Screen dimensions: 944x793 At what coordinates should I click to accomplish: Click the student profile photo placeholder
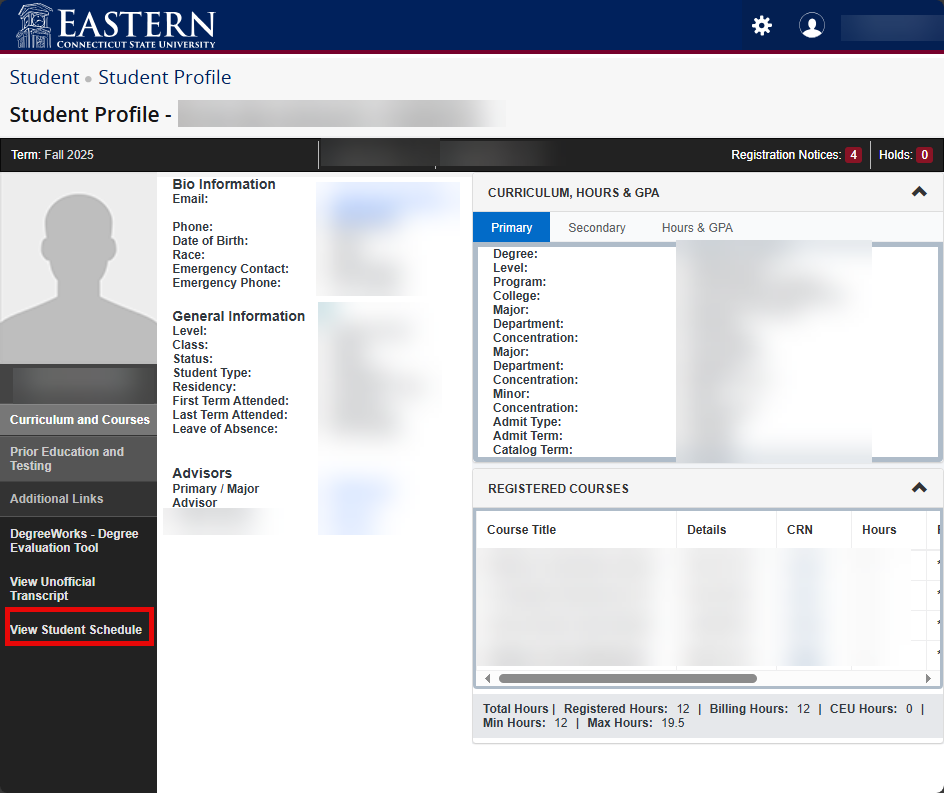coord(78,268)
